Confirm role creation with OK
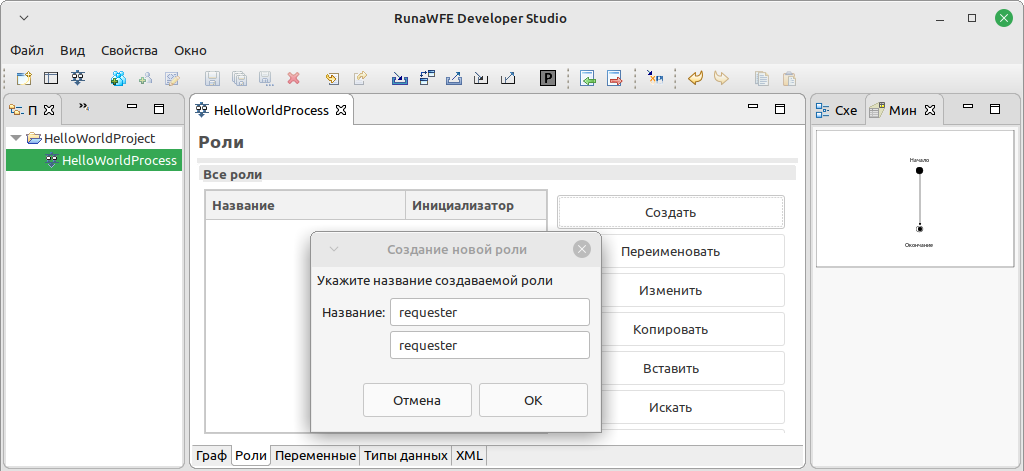Screen dimensions: 1024x471 pos(533,400)
